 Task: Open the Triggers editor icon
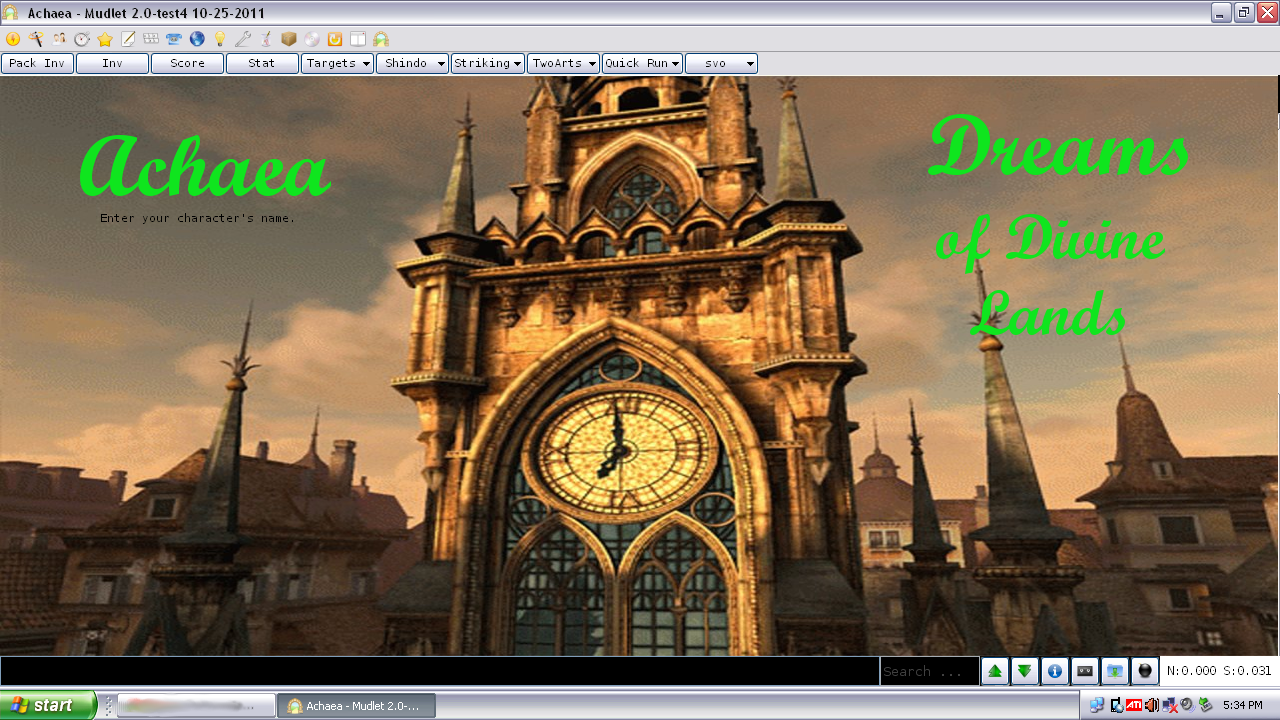(36, 39)
